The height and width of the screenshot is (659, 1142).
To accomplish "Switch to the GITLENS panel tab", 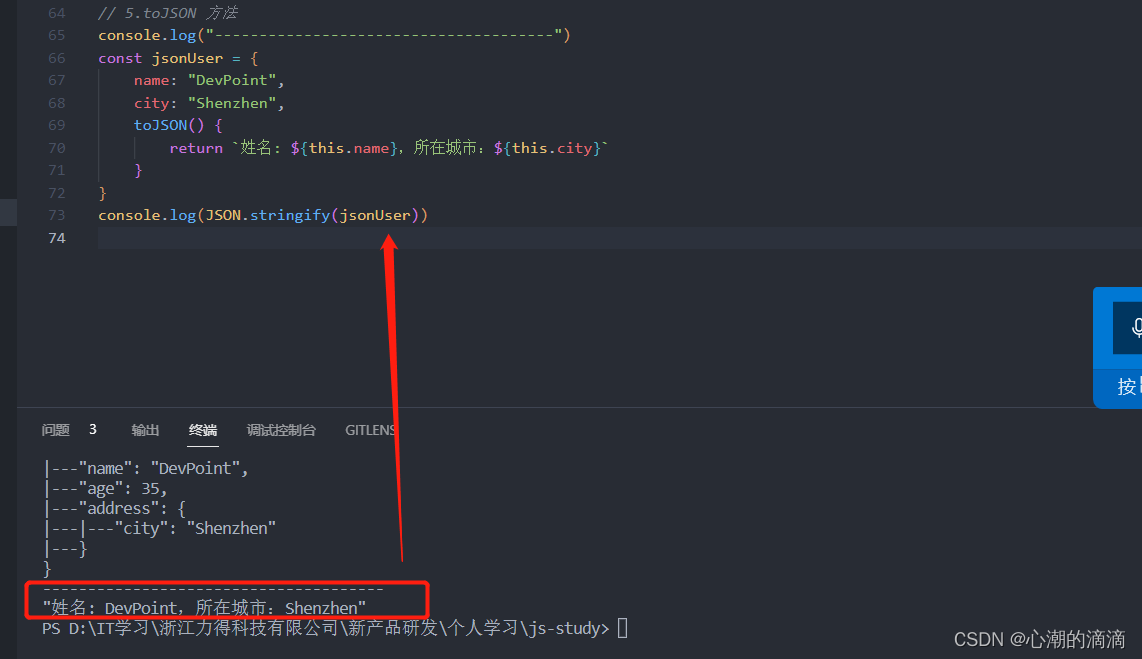I will click(370, 430).
